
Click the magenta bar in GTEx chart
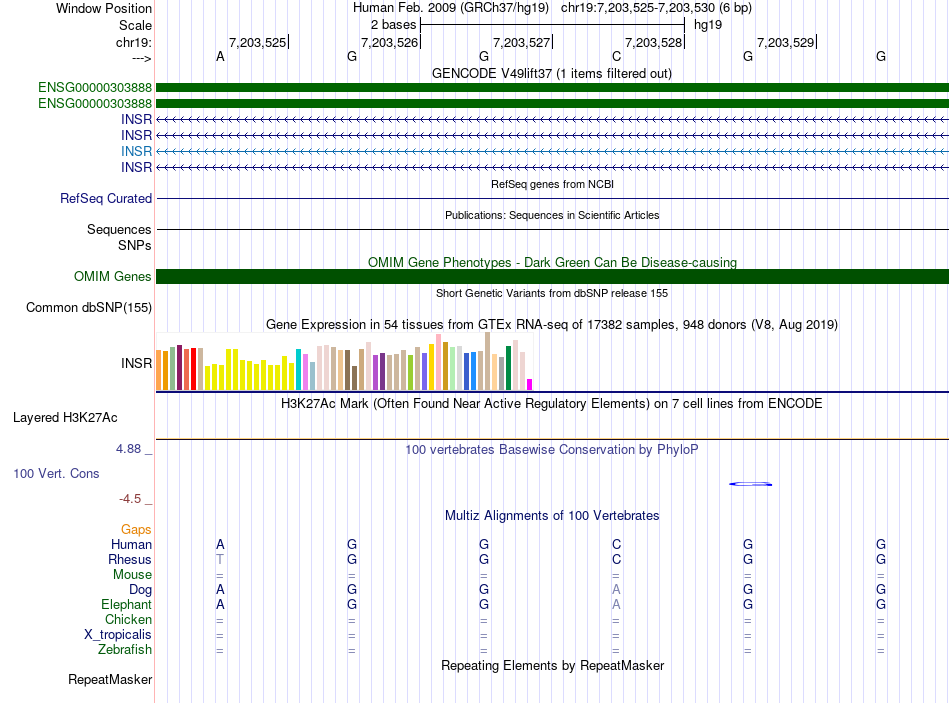530,384
